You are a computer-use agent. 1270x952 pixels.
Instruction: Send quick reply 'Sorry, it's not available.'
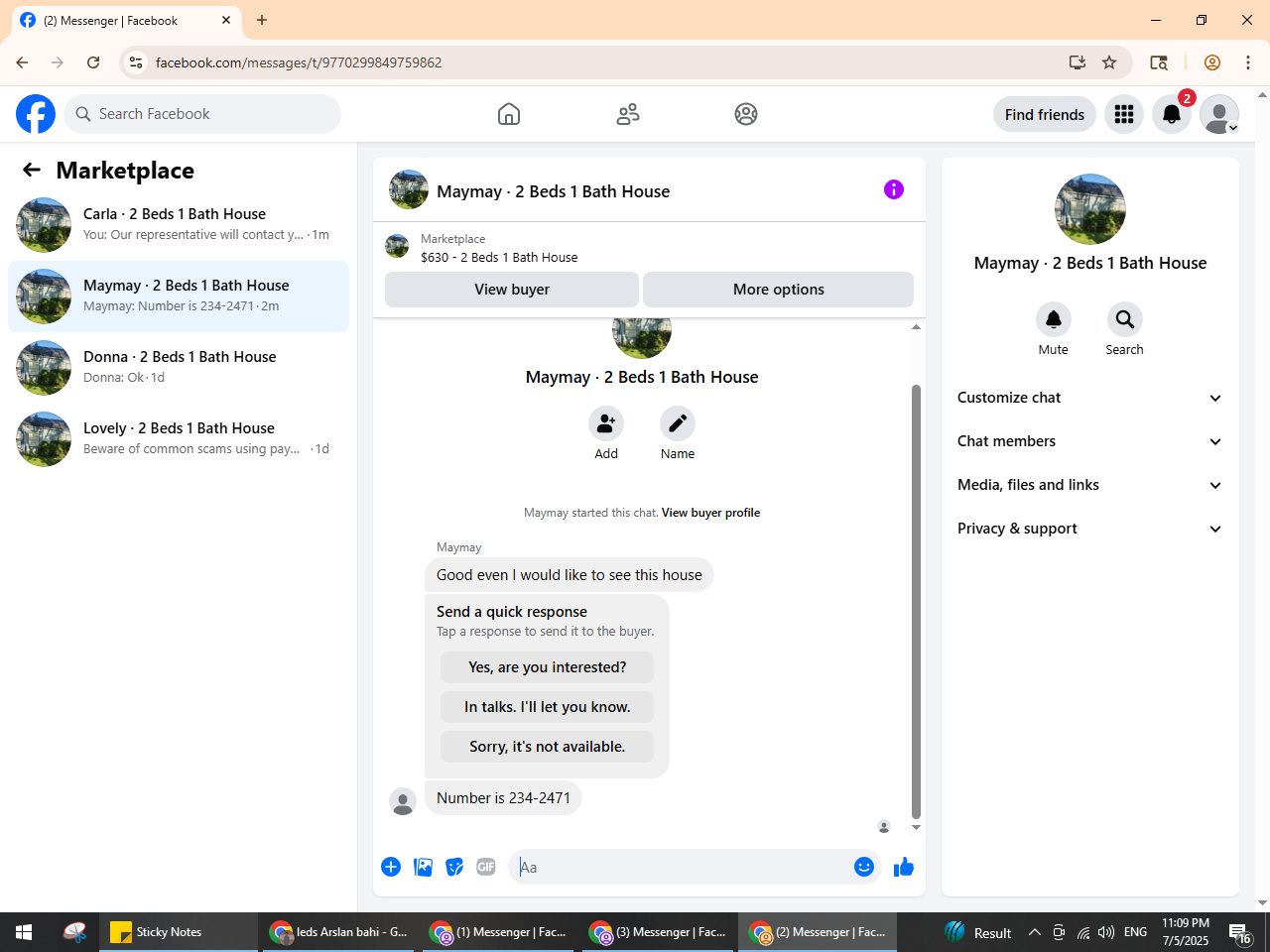click(x=548, y=747)
